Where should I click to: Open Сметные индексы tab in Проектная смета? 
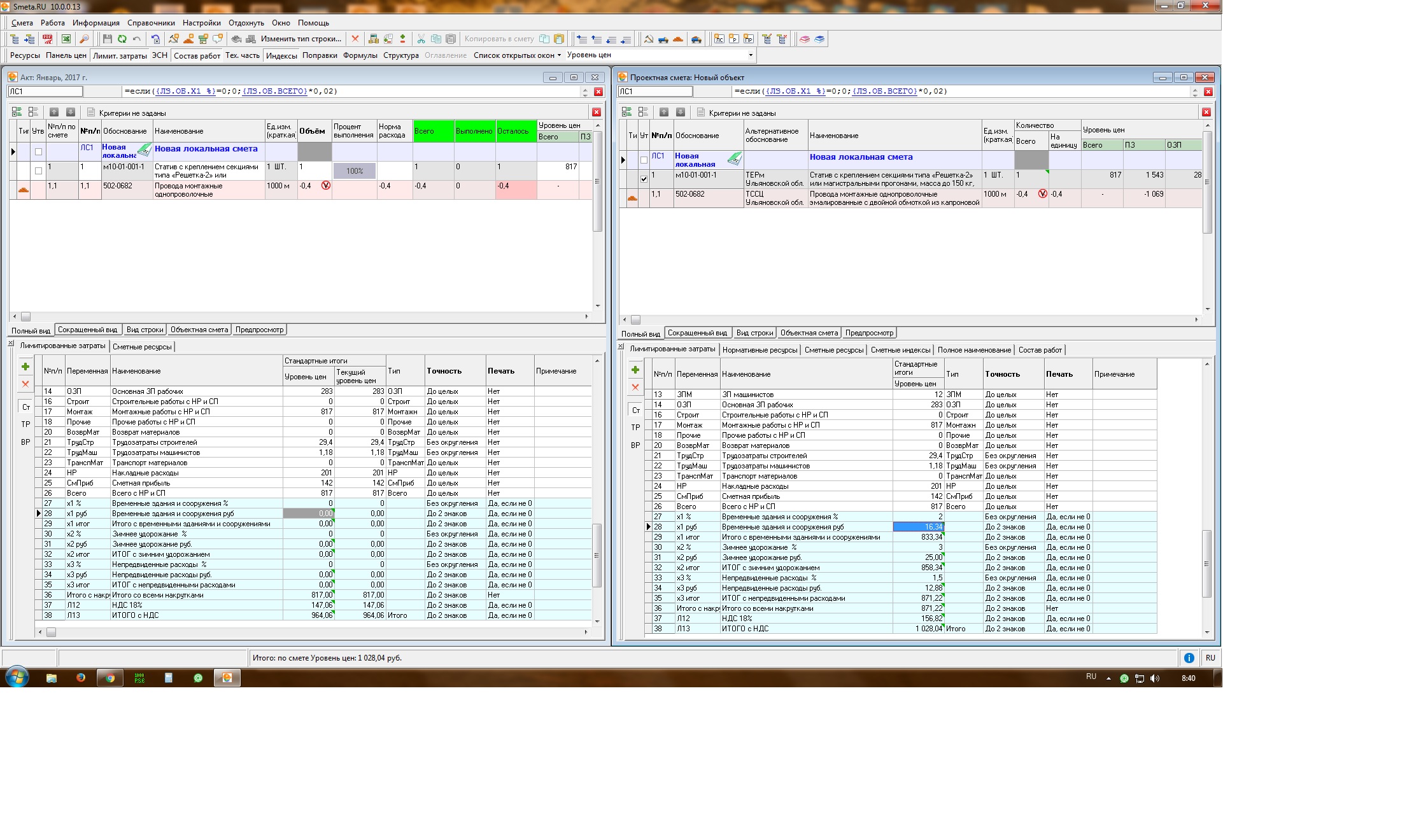tap(900, 349)
